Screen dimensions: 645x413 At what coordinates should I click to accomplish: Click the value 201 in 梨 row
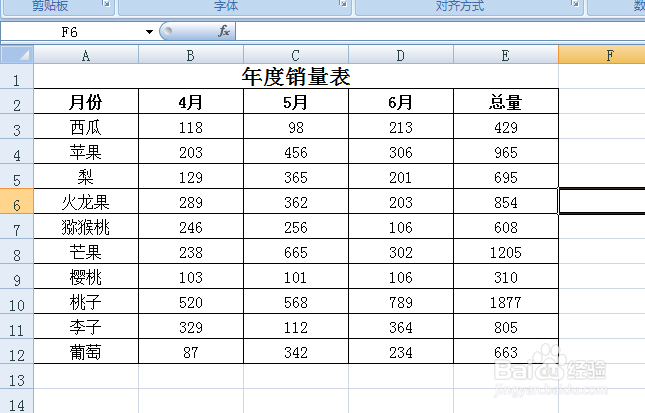(401, 177)
